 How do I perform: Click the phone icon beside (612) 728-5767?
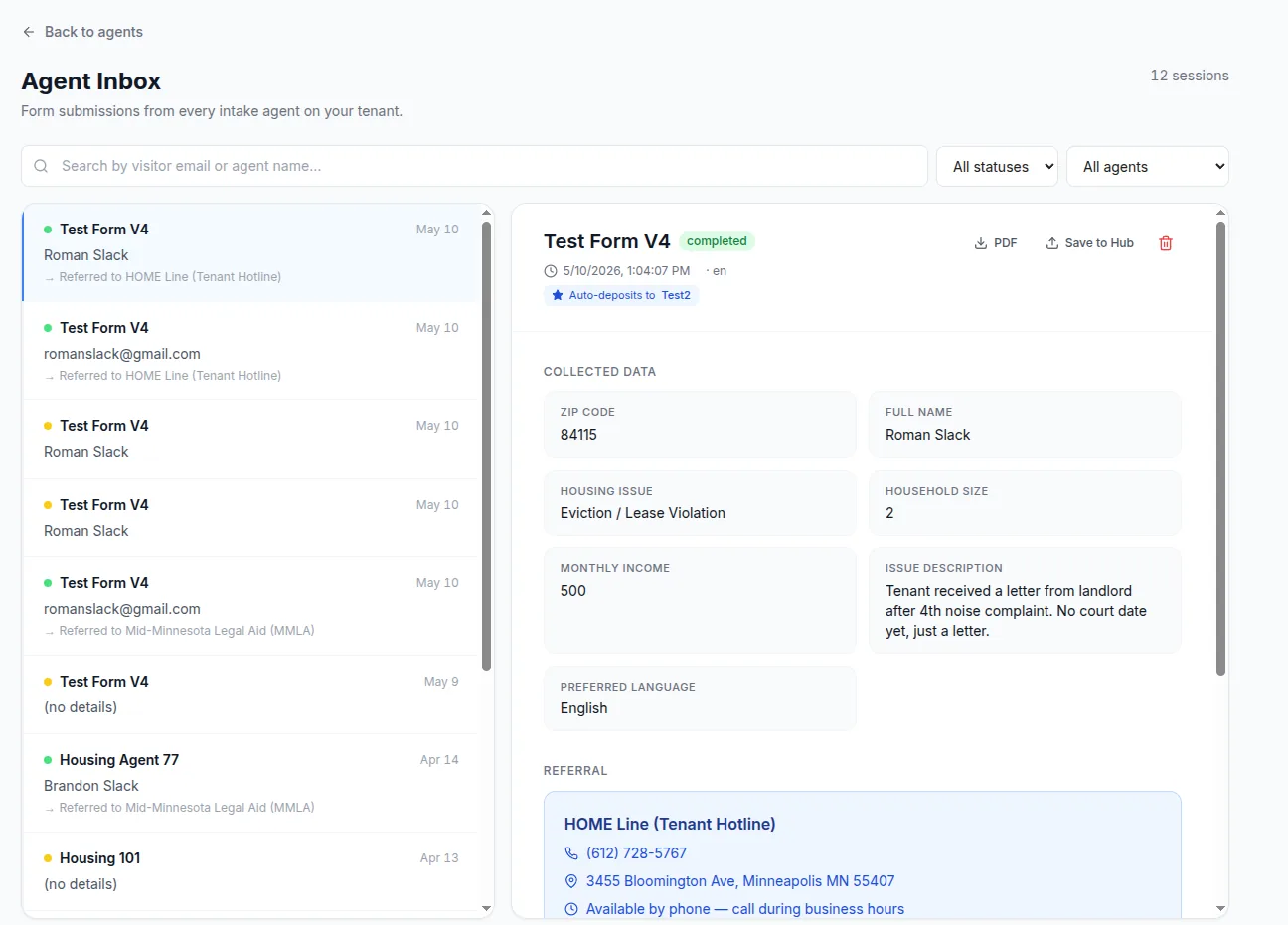tap(571, 853)
